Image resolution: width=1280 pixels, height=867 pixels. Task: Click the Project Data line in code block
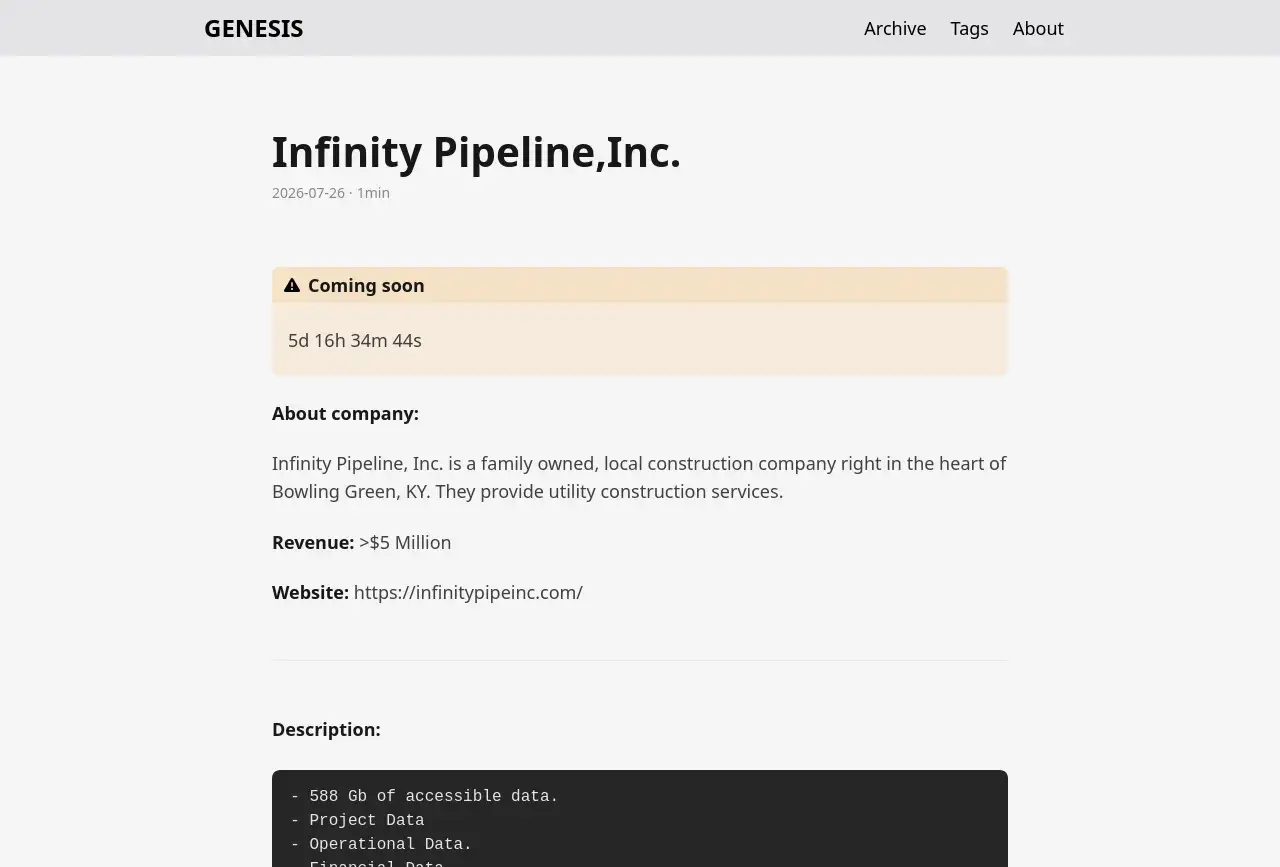(358, 821)
